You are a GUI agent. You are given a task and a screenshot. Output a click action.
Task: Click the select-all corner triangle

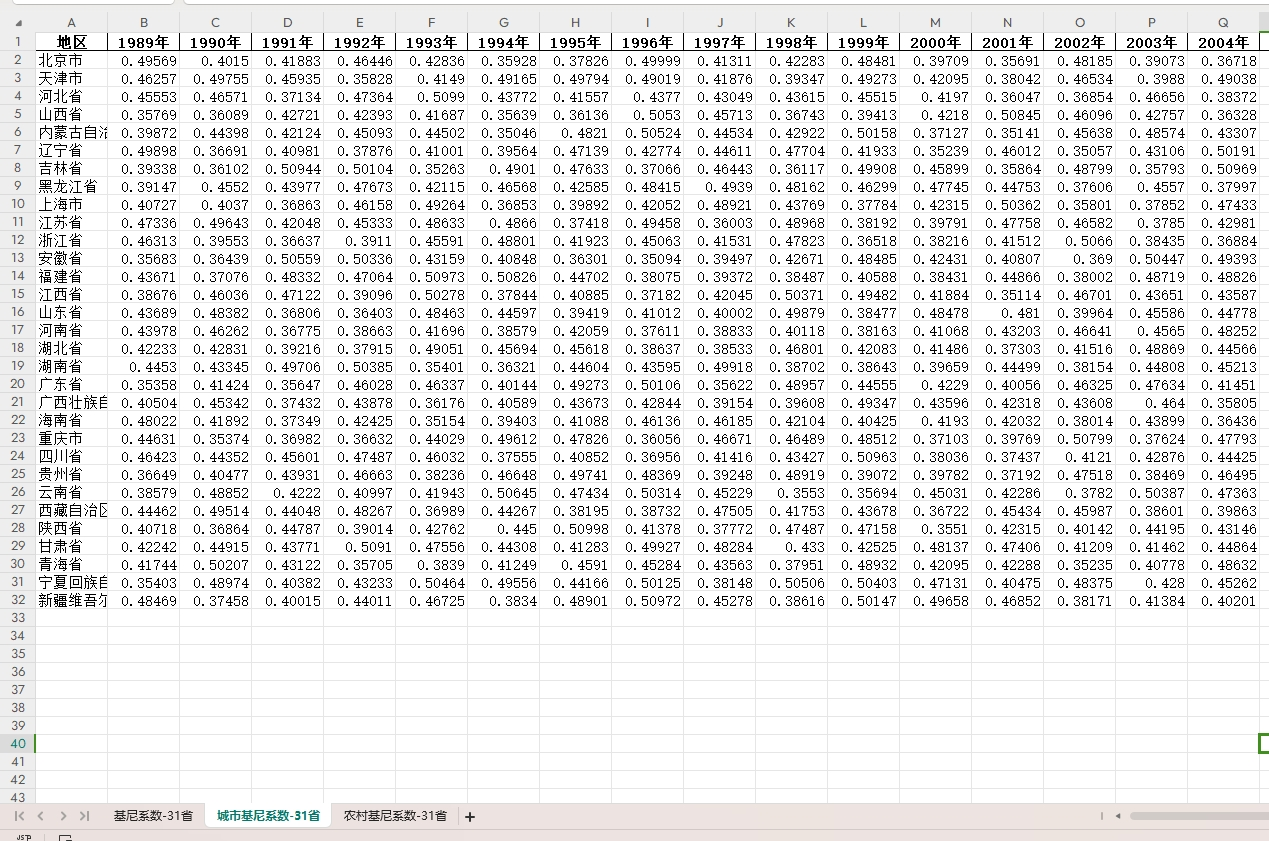coord(18,23)
